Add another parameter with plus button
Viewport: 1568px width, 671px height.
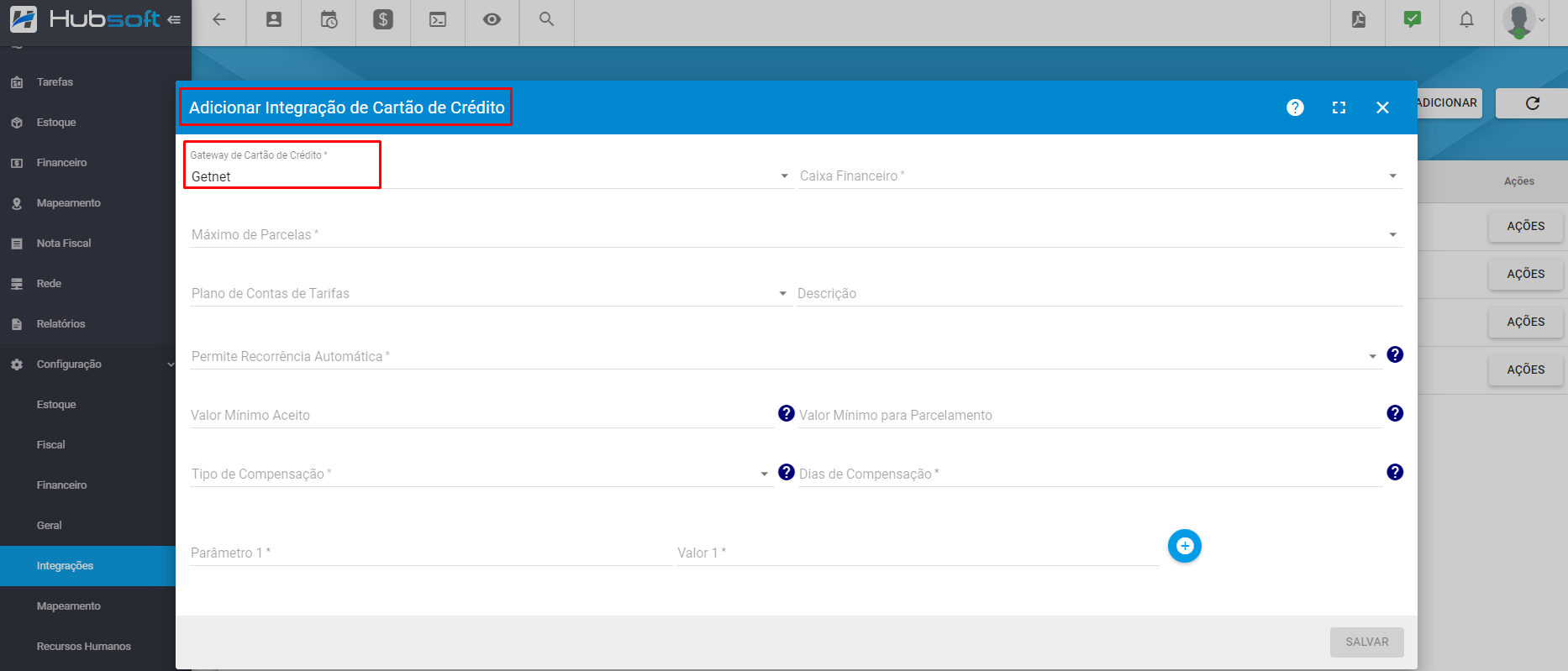click(x=1185, y=546)
